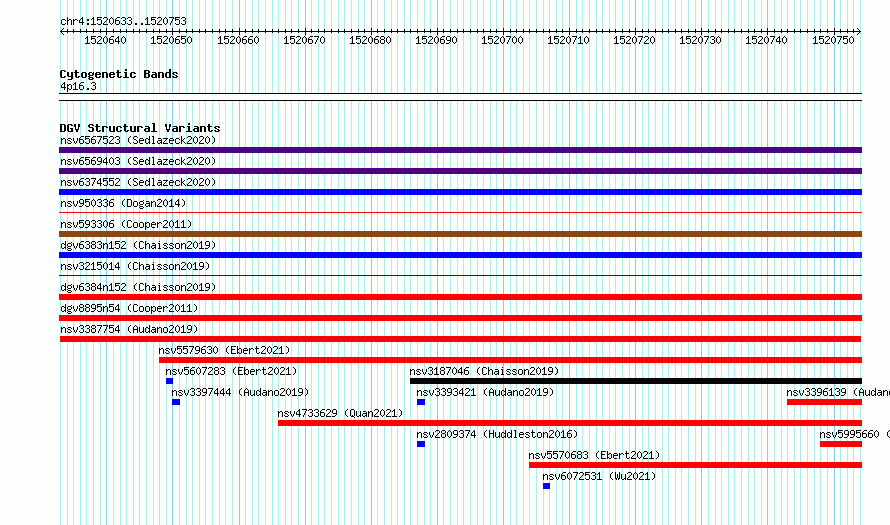Select the nsv3387754 red variant bar
The height and width of the screenshot is (525, 890).
[460, 339]
